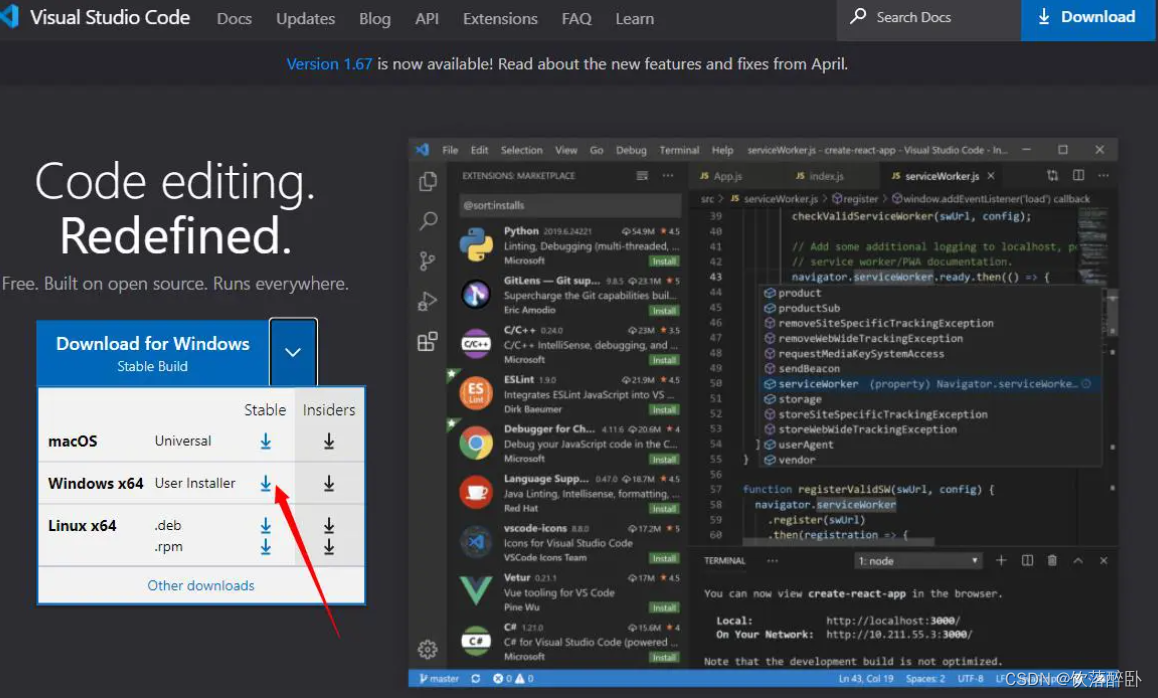The image size is (1158, 698).
Task: Click Spaces: 2 in status bar
Action: click(925, 678)
